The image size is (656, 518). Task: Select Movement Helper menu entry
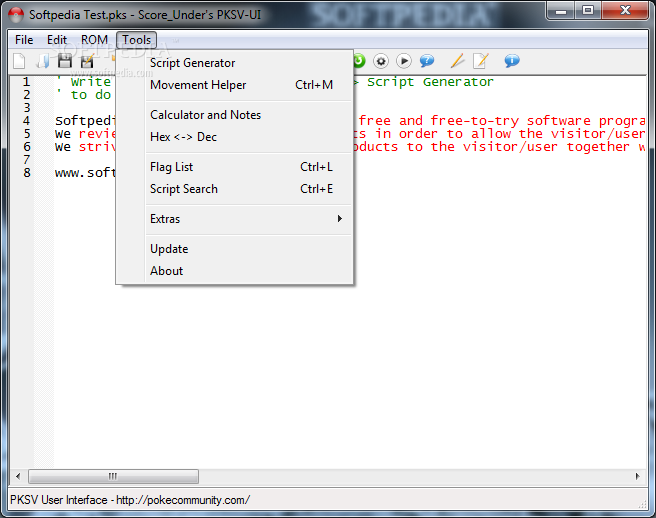point(235,85)
